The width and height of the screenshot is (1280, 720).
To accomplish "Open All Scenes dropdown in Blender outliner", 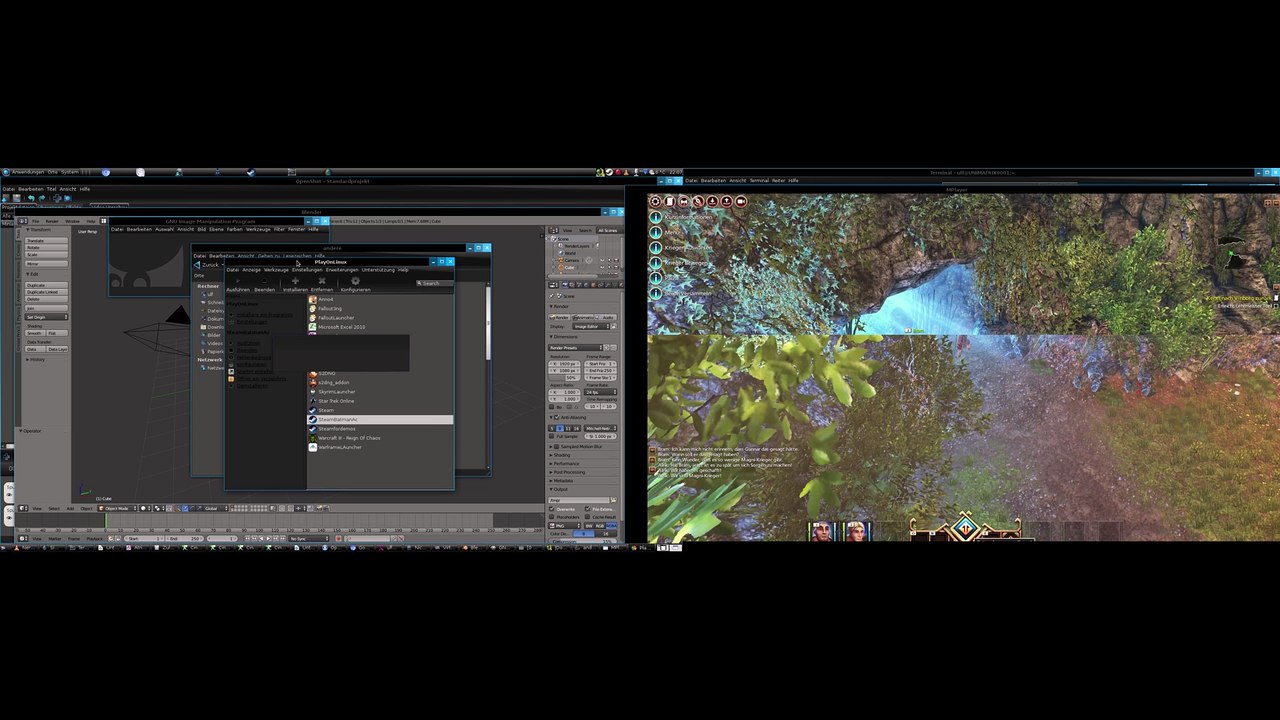I will tap(609, 230).
